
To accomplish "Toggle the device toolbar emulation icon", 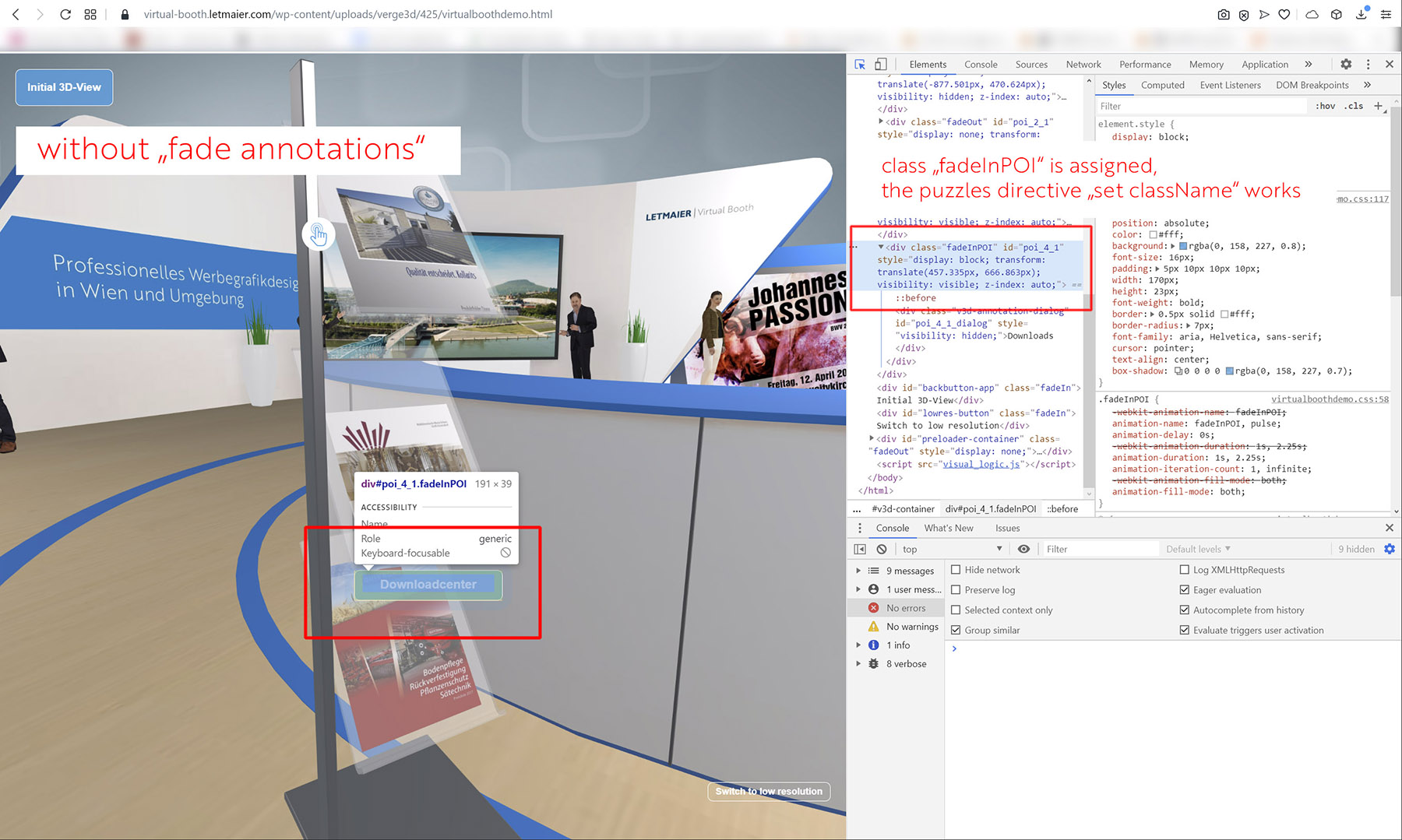I will point(881,65).
